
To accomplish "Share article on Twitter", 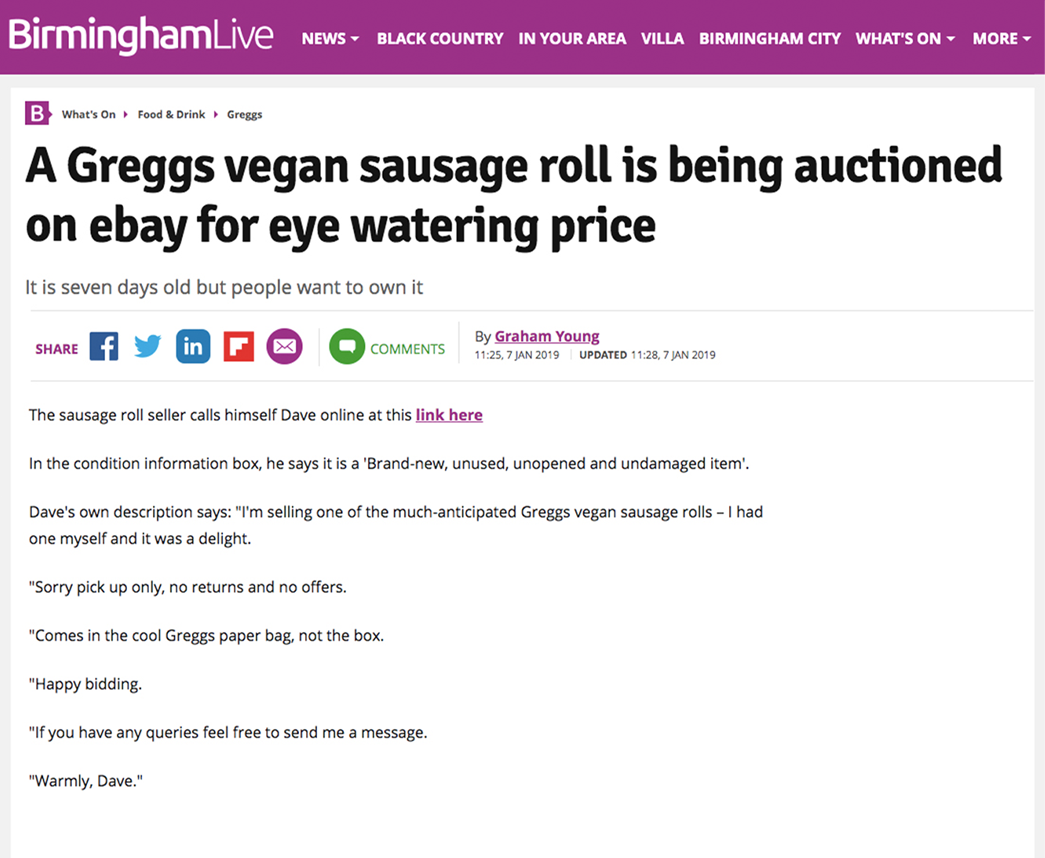I will (x=148, y=347).
